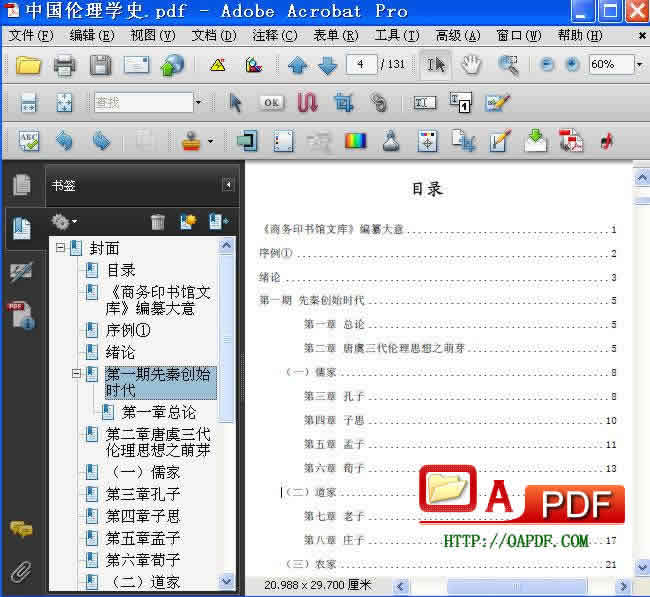Click the page number field
The width and height of the screenshot is (650, 597).
click(x=361, y=65)
